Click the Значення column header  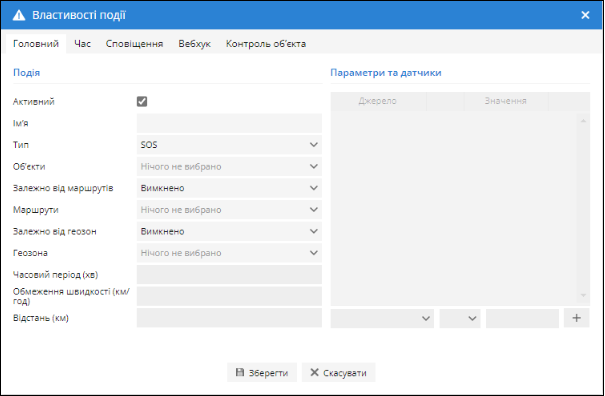coord(505,101)
